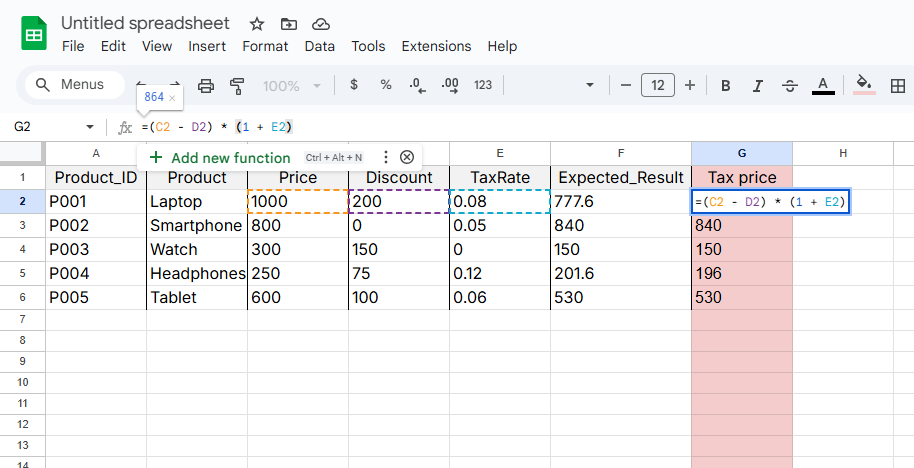914x468 pixels.
Task: Click Add new function button
Action: tap(220, 158)
